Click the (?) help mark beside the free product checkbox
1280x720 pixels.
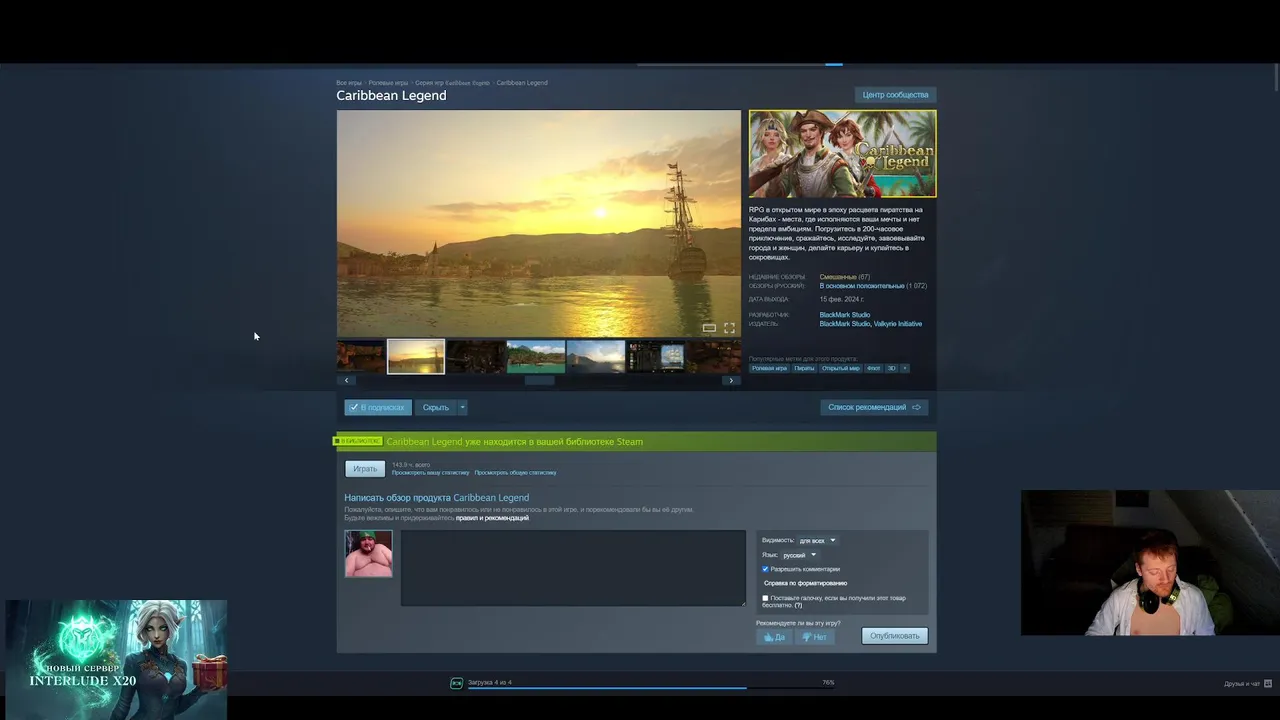pos(798,606)
